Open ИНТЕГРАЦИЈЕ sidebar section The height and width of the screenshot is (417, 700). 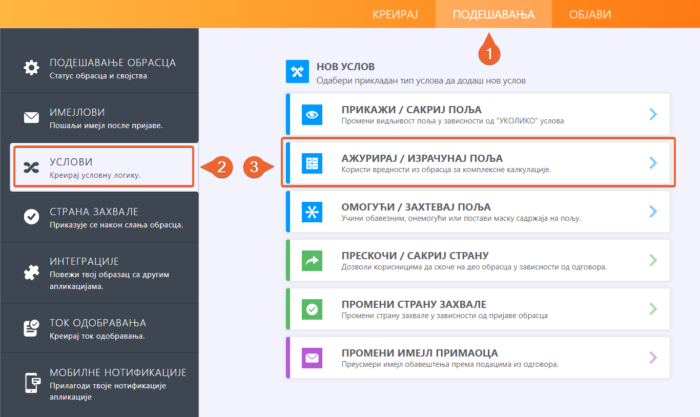point(100,272)
